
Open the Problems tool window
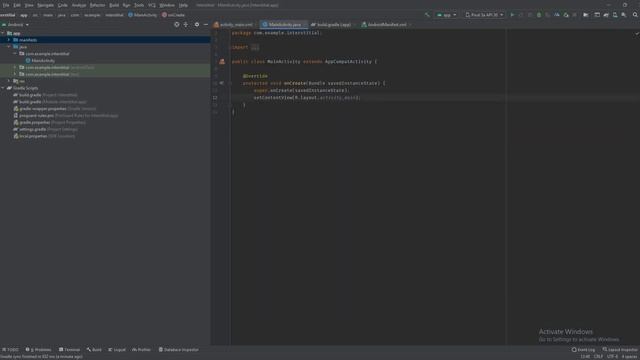(39, 350)
